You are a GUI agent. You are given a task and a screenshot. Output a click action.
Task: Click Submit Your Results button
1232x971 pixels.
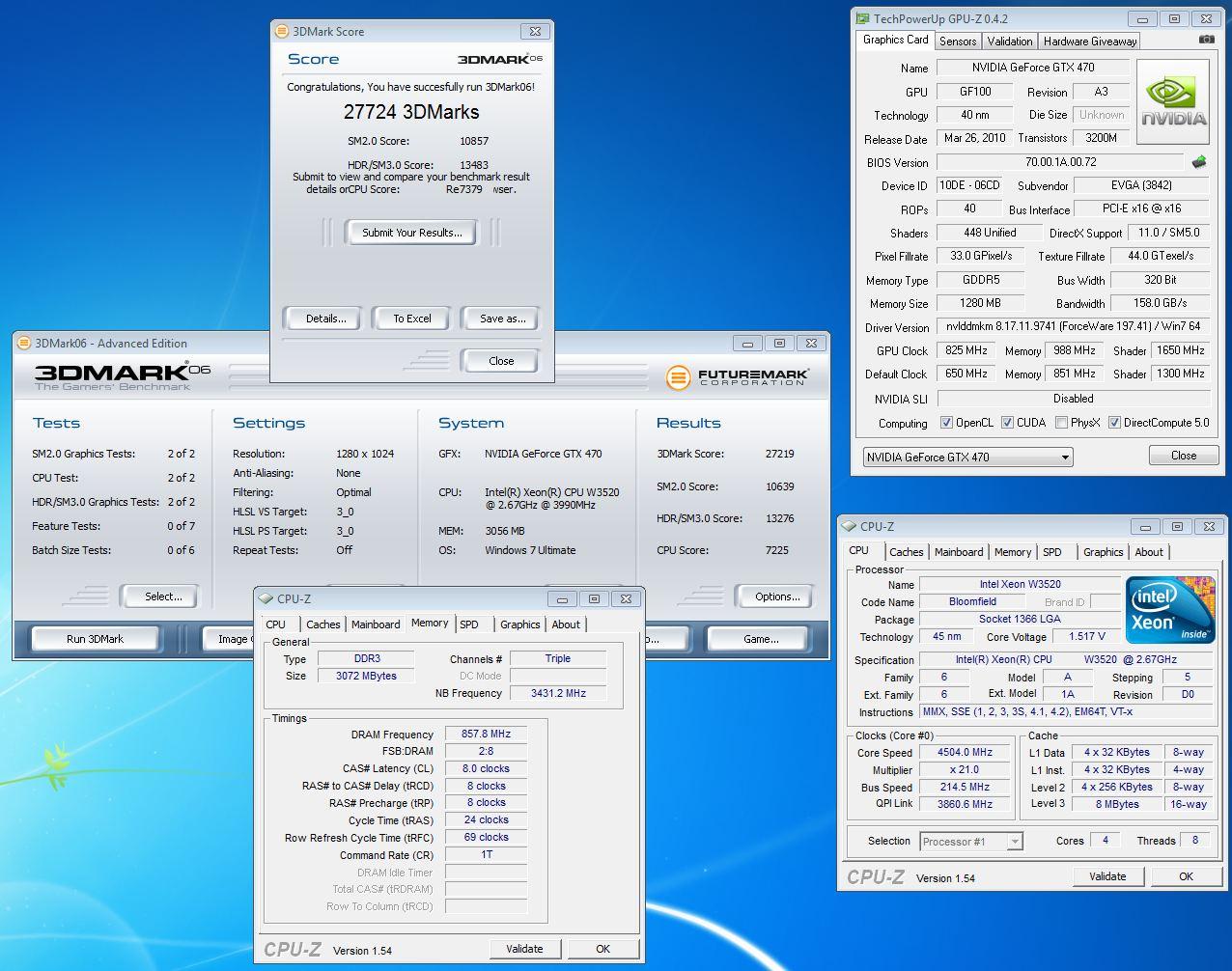411,233
